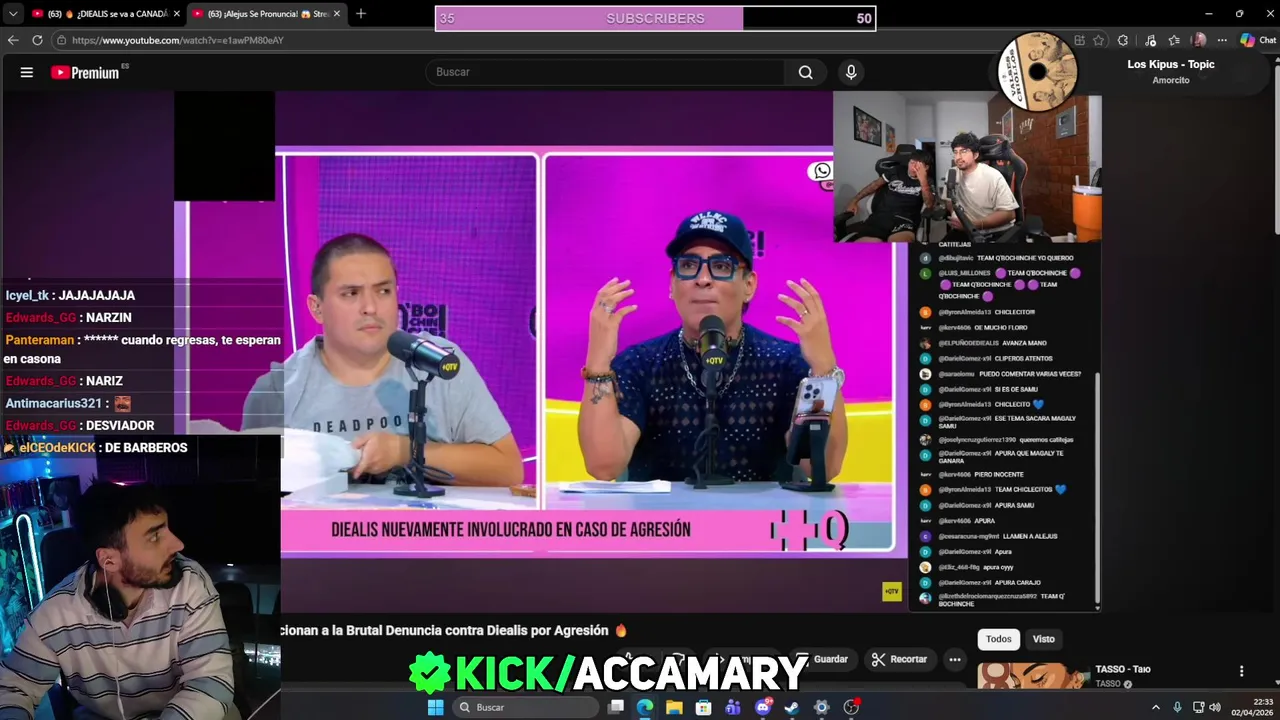Open Microsoft Teams from the taskbar
Viewport: 1280px width, 720px height.
[733, 707]
